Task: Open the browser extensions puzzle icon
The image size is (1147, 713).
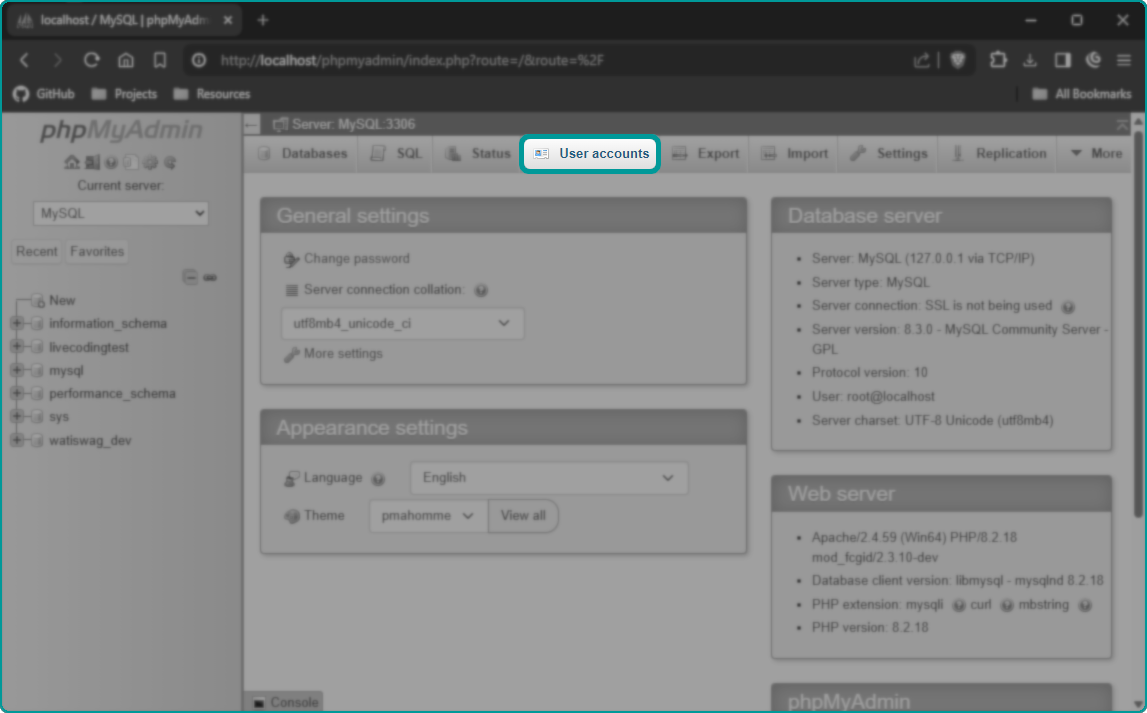Action: [998, 60]
